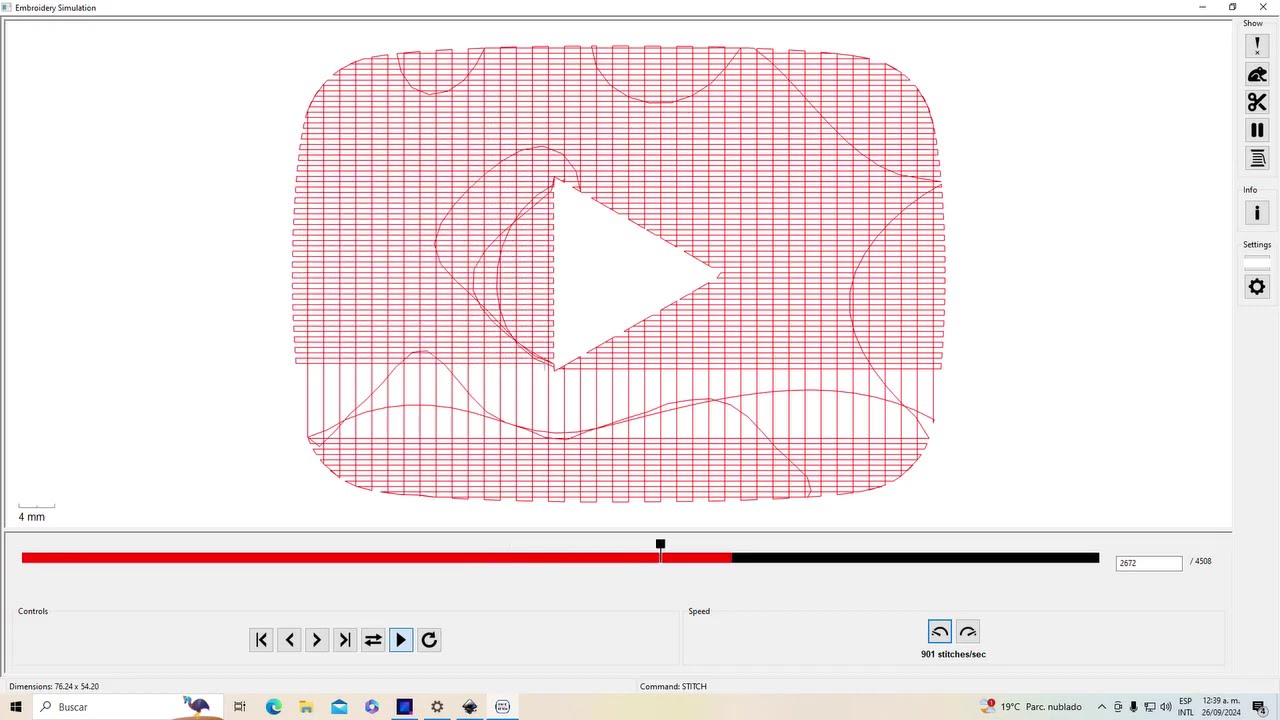Open the notification center

tap(1259, 707)
